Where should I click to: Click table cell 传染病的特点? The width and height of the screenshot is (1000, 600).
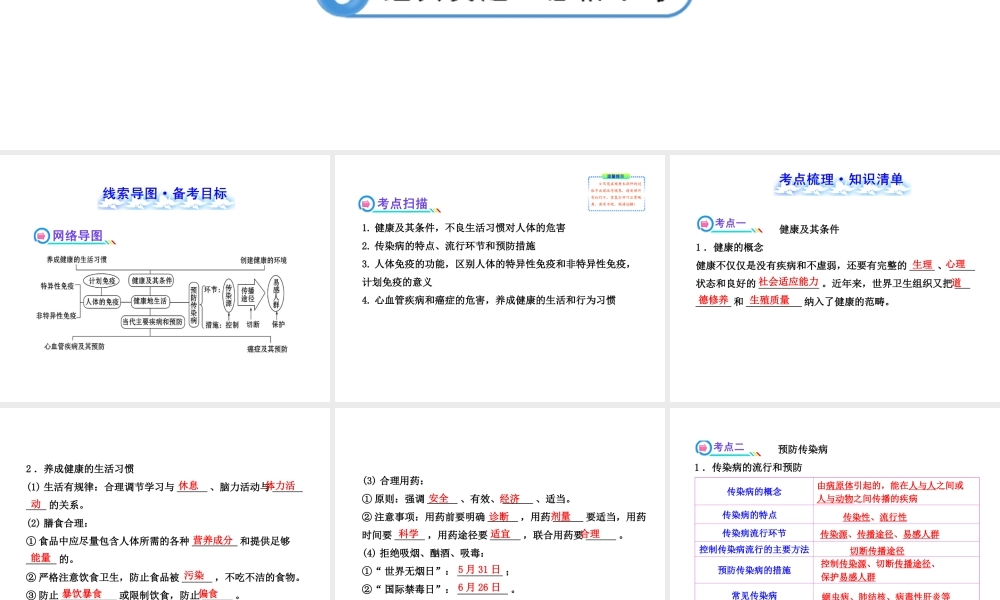(754, 515)
